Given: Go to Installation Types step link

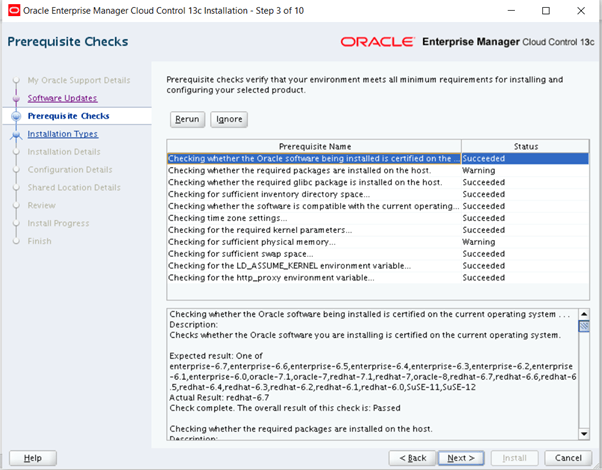Looking at the screenshot, I should pos(62,134).
